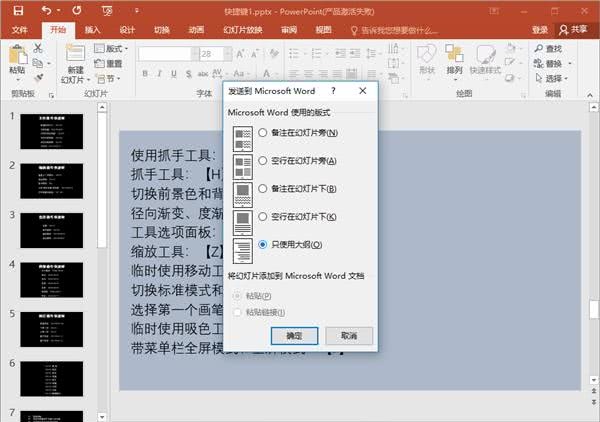
Task: Switch to the Insert (插入) tab
Action: coord(92,30)
